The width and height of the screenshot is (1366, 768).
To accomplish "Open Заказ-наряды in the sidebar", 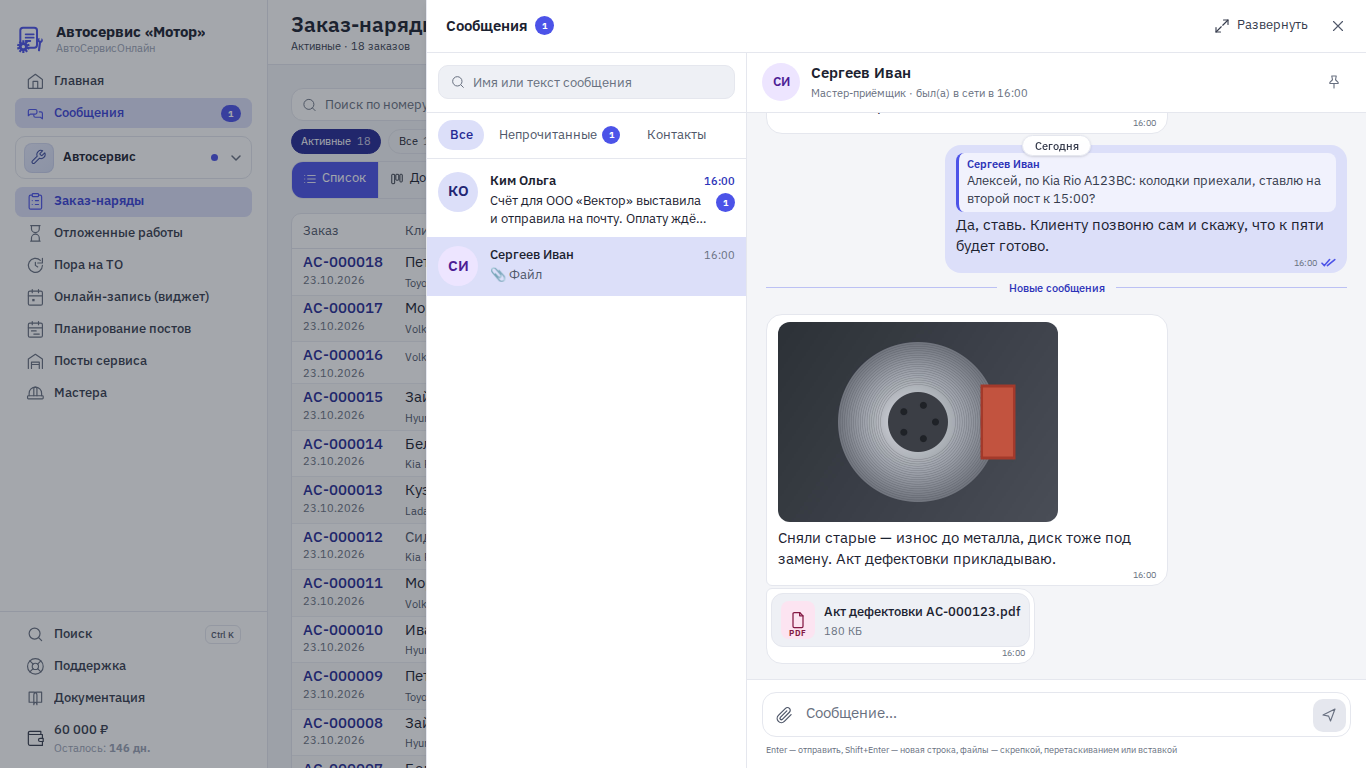I will point(133,201).
